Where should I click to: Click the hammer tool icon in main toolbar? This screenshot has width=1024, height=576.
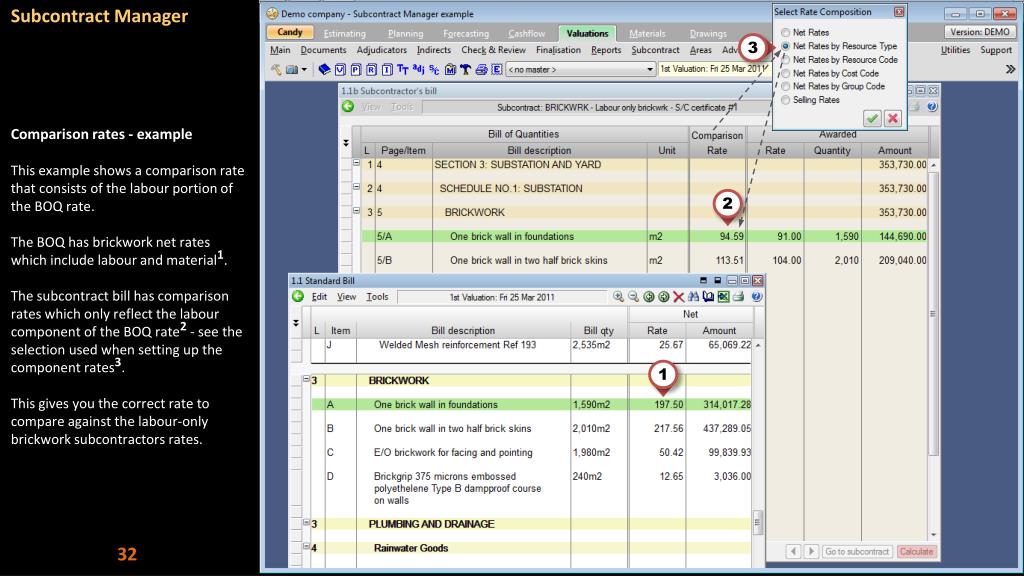click(x=276, y=69)
